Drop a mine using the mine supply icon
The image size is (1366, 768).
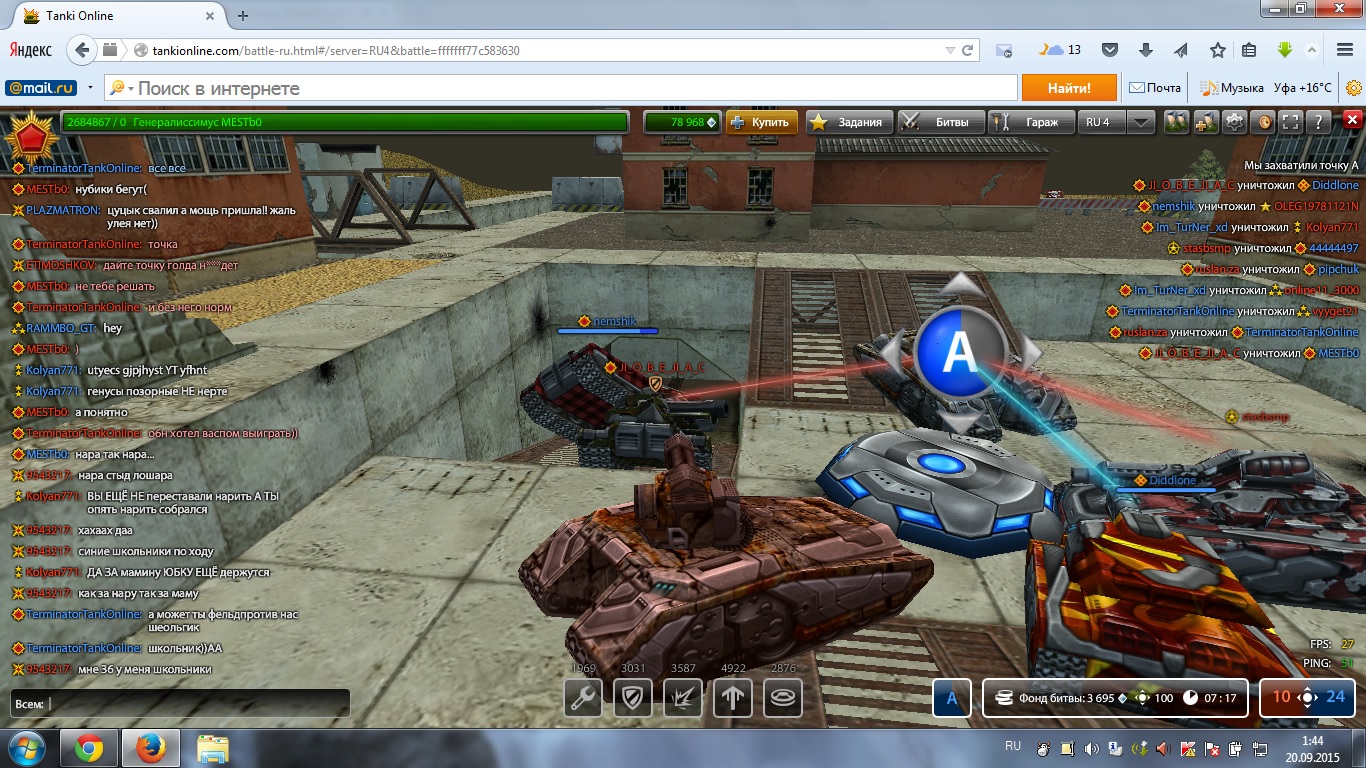pyautogui.click(x=783, y=698)
